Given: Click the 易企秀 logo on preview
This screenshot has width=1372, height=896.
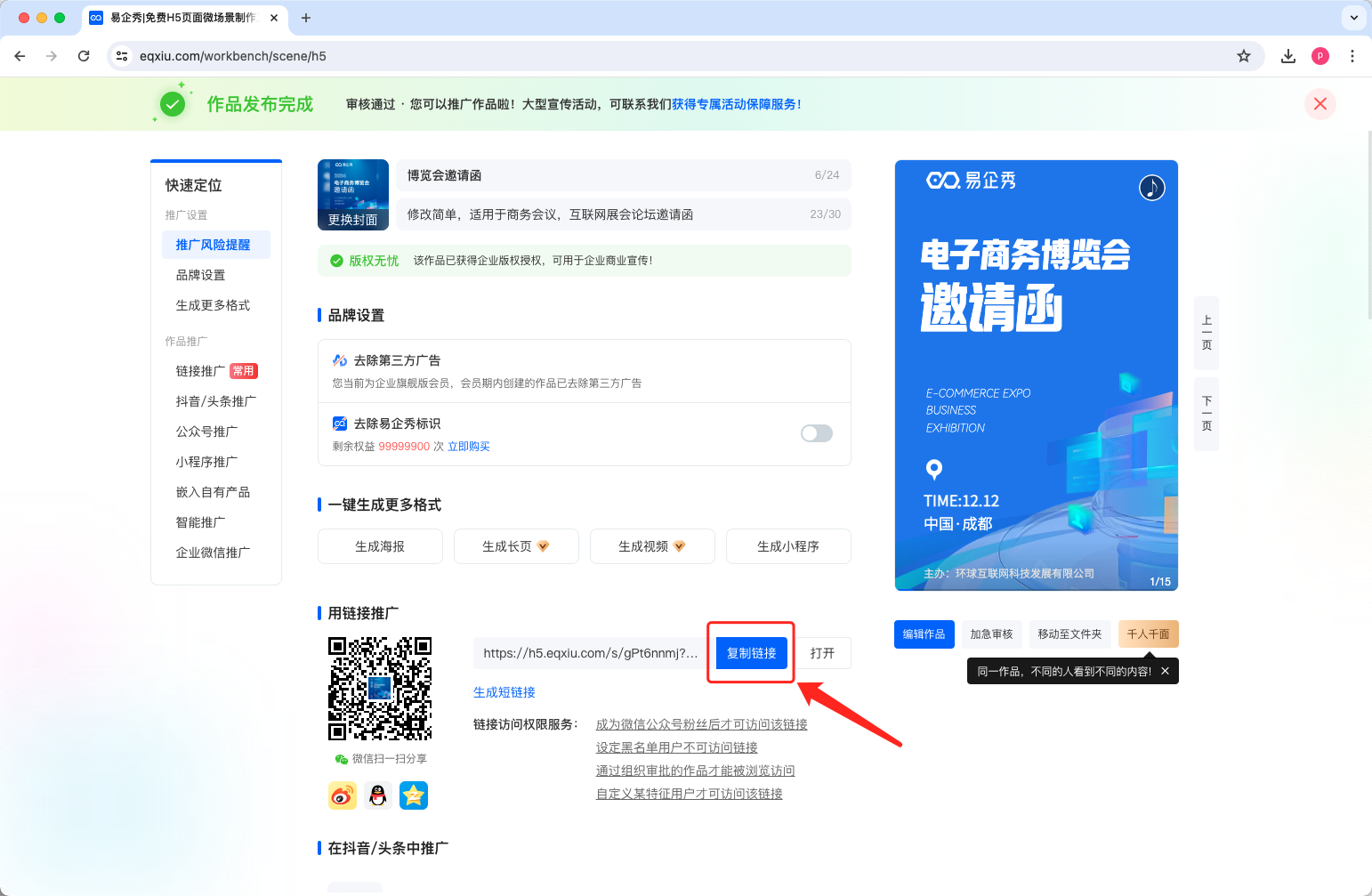Looking at the screenshot, I should coord(971,181).
